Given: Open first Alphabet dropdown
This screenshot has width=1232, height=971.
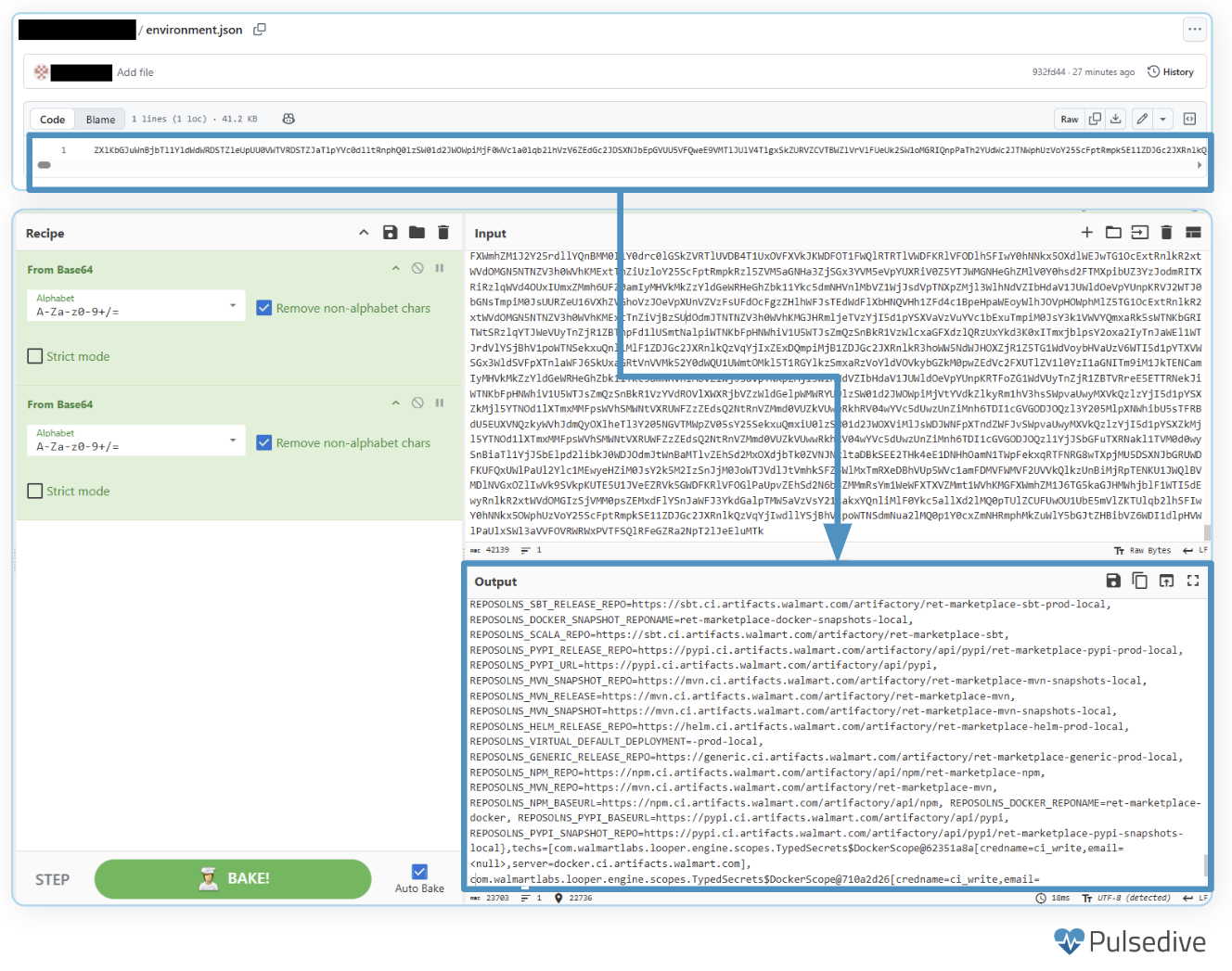Looking at the screenshot, I should coord(135,305).
